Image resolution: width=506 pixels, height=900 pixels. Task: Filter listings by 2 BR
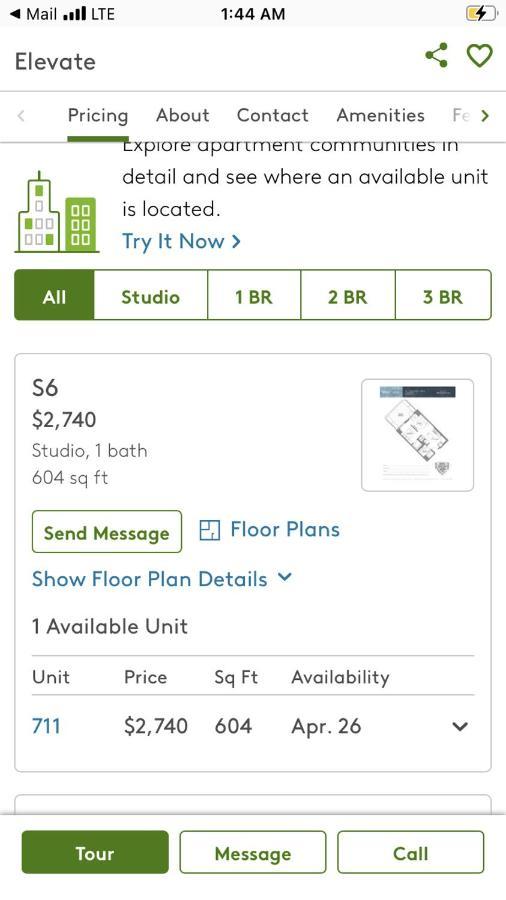click(x=348, y=295)
